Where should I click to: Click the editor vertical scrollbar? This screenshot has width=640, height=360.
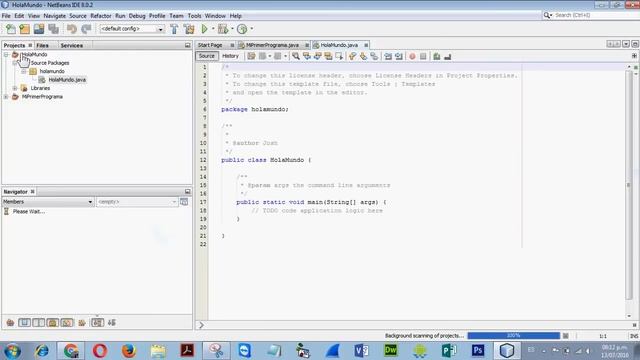pos(629,185)
